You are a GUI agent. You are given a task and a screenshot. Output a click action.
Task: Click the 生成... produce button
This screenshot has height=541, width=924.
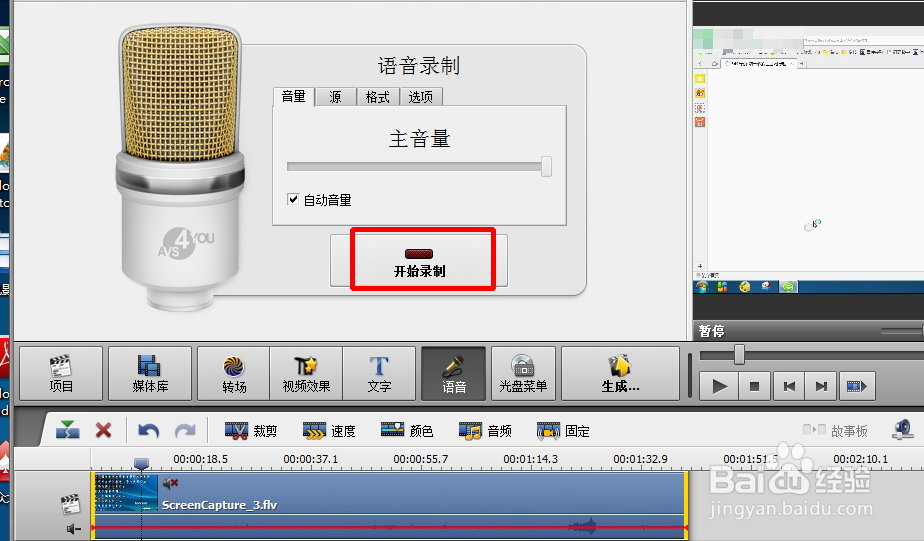pos(621,374)
